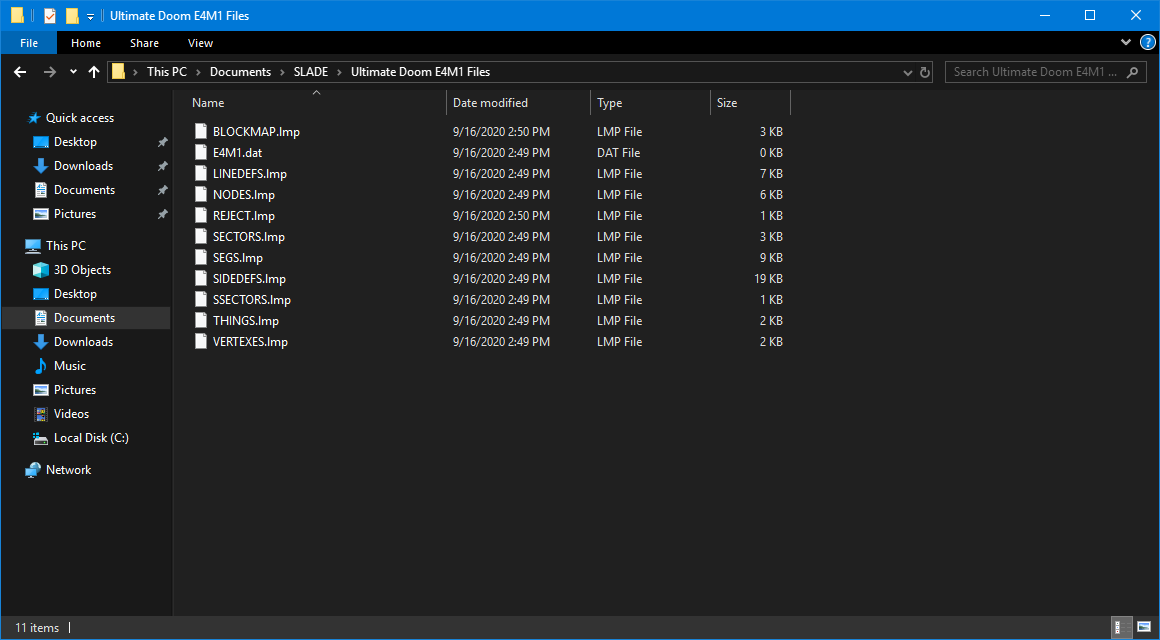Click Downloads under This PC
The image size is (1160, 640).
tap(83, 342)
